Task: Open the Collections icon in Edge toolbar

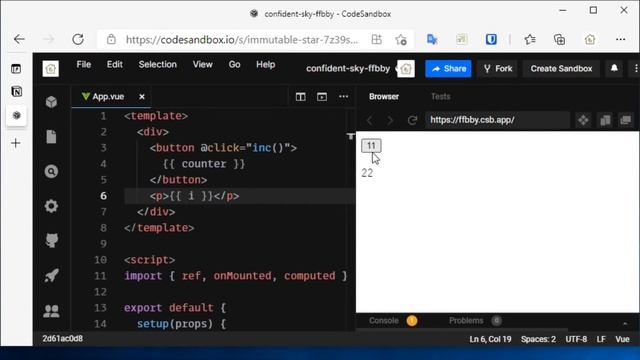Action: click(x=559, y=40)
